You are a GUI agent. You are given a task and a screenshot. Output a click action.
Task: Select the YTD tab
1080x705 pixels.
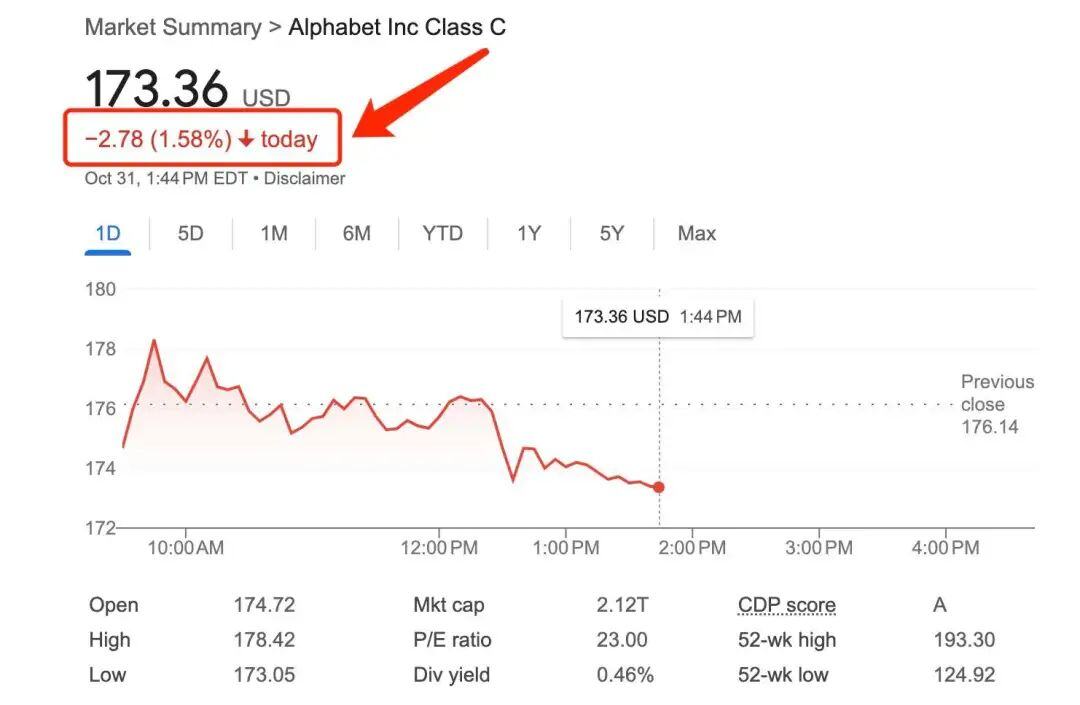(x=443, y=234)
